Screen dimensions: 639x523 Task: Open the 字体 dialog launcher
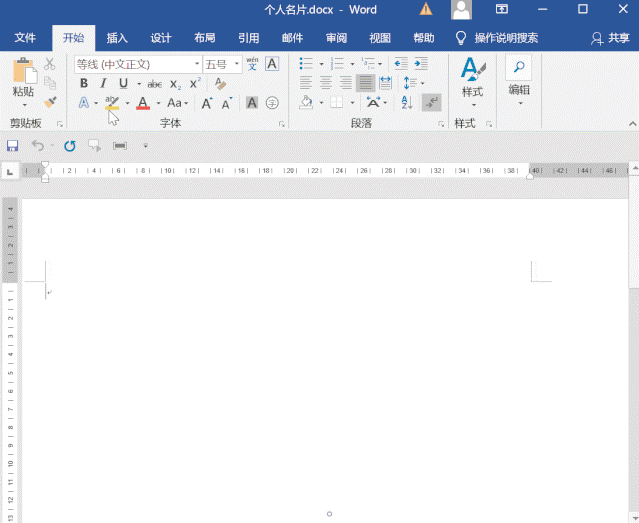pyautogui.click(x=281, y=124)
